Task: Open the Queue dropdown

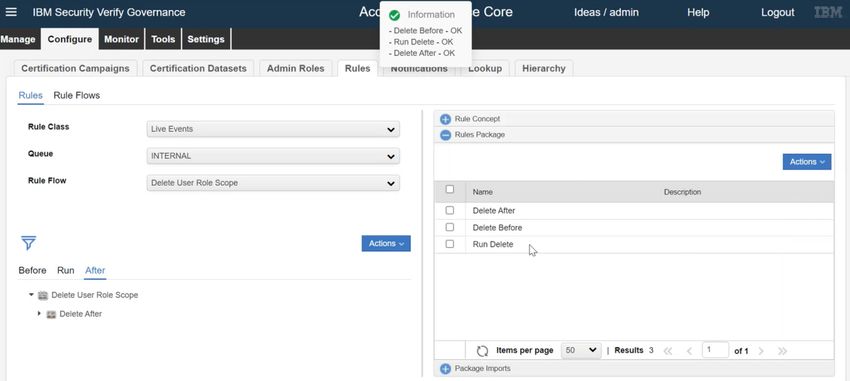Action: click(x=273, y=156)
